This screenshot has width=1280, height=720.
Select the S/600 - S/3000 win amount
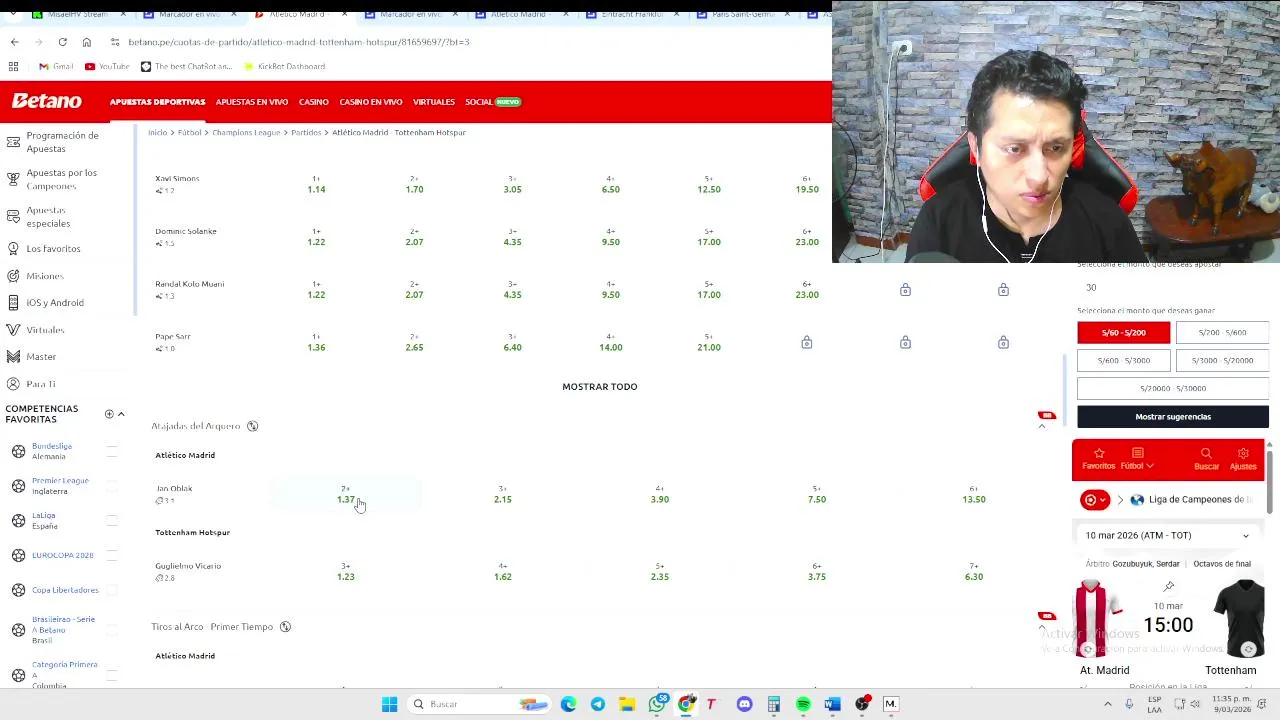(x=1123, y=360)
